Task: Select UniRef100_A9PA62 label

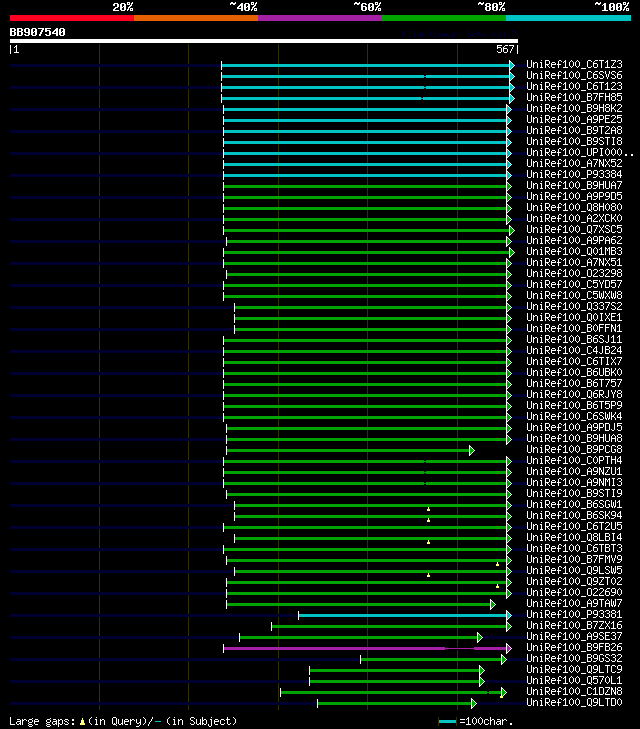Action: (x=574, y=240)
